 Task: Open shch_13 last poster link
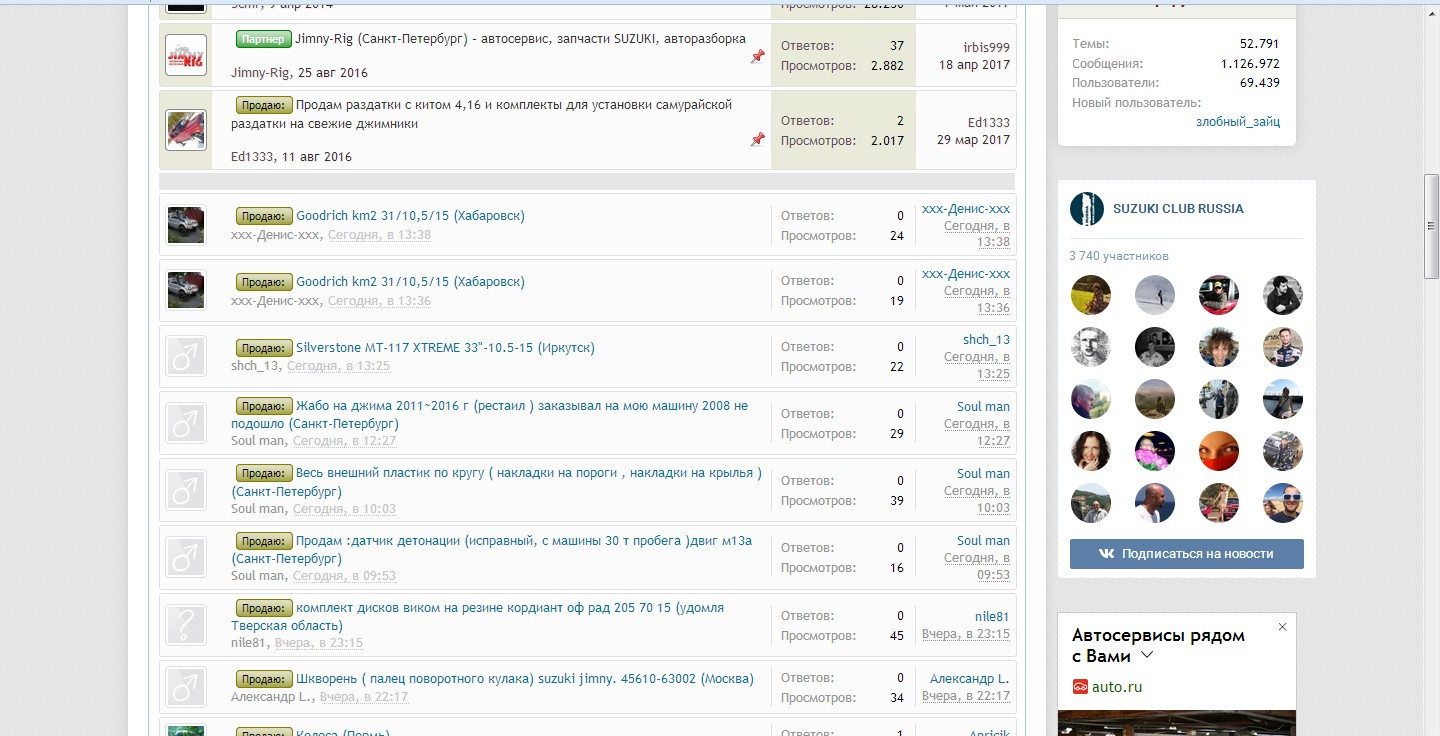(x=986, y=340)
